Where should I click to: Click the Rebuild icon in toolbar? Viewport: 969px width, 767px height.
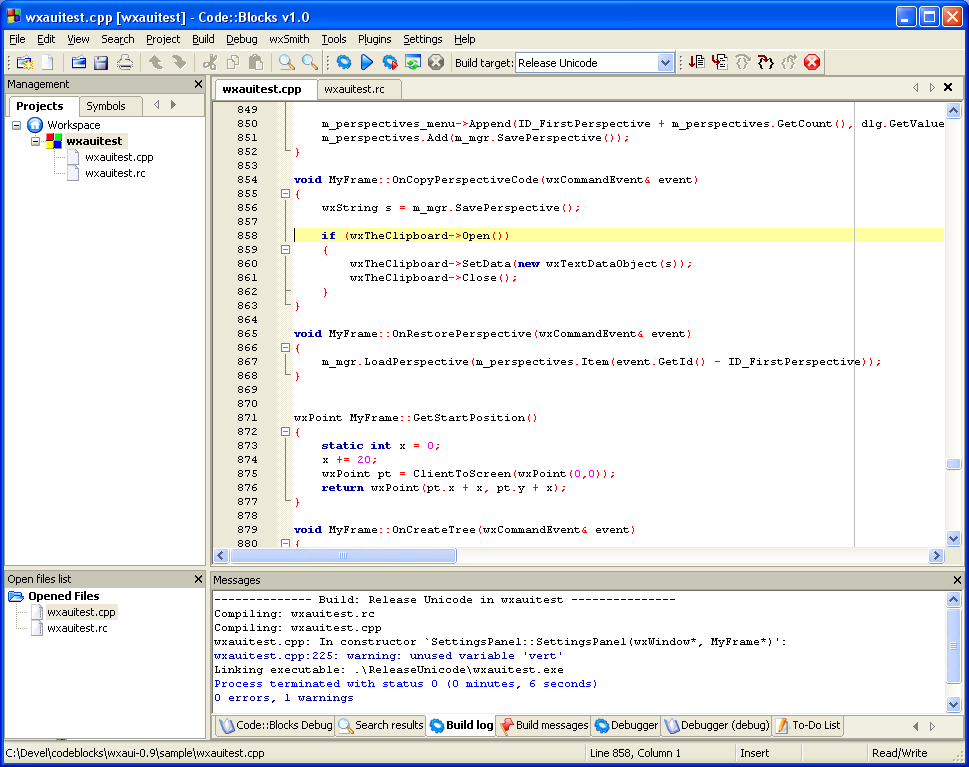pyautogui.click(x=413, y=63)
